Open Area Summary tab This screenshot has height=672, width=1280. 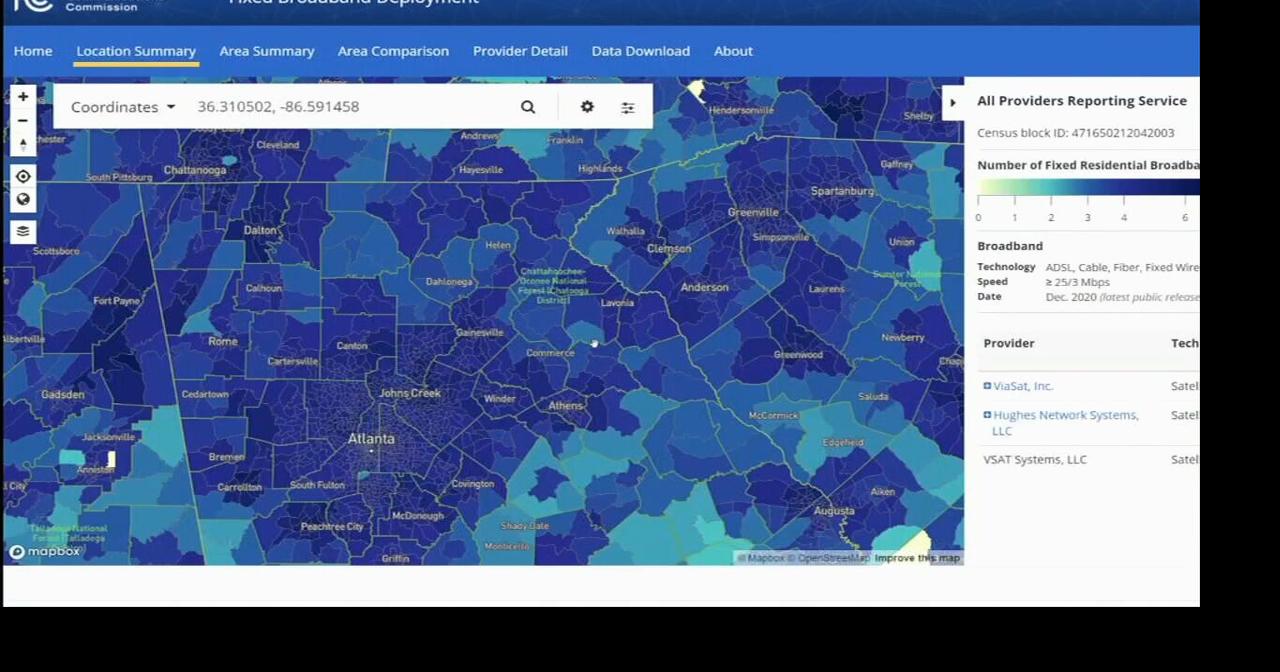[x=267, y=51]
